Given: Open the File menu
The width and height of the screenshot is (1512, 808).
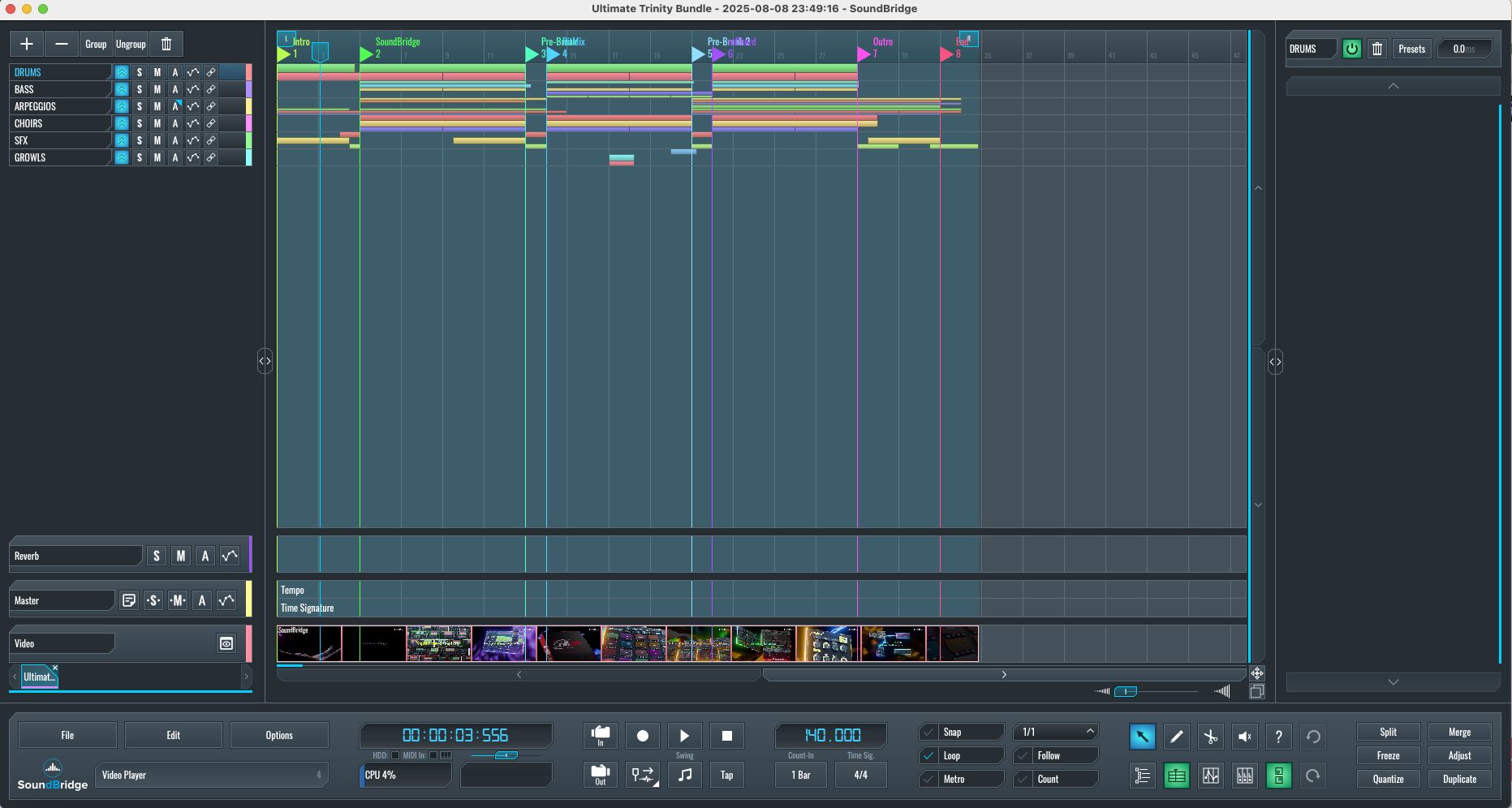Looking at the screenshot, I should coord(67,735).
